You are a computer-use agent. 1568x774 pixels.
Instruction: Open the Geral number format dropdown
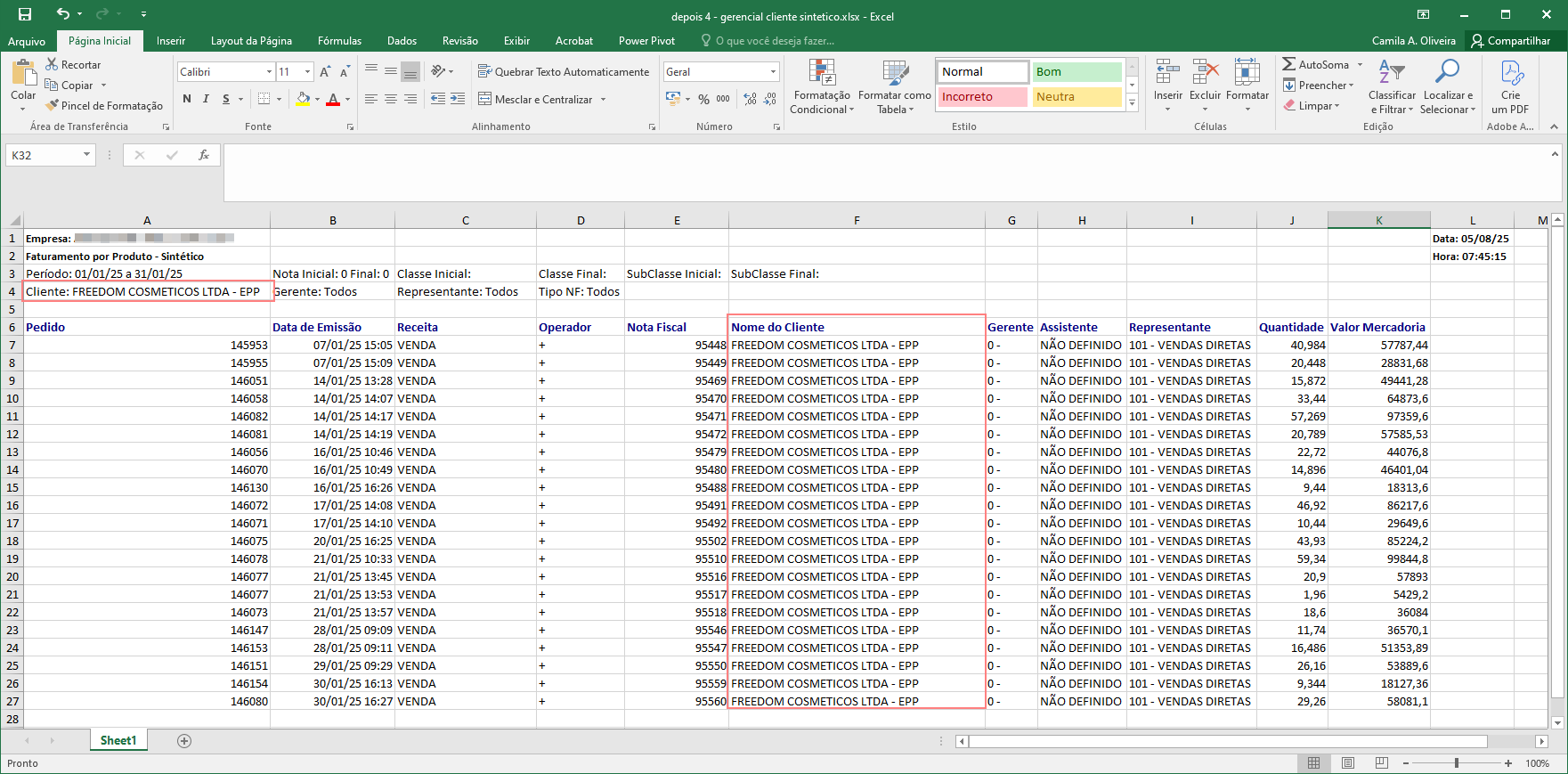point(773,72)
